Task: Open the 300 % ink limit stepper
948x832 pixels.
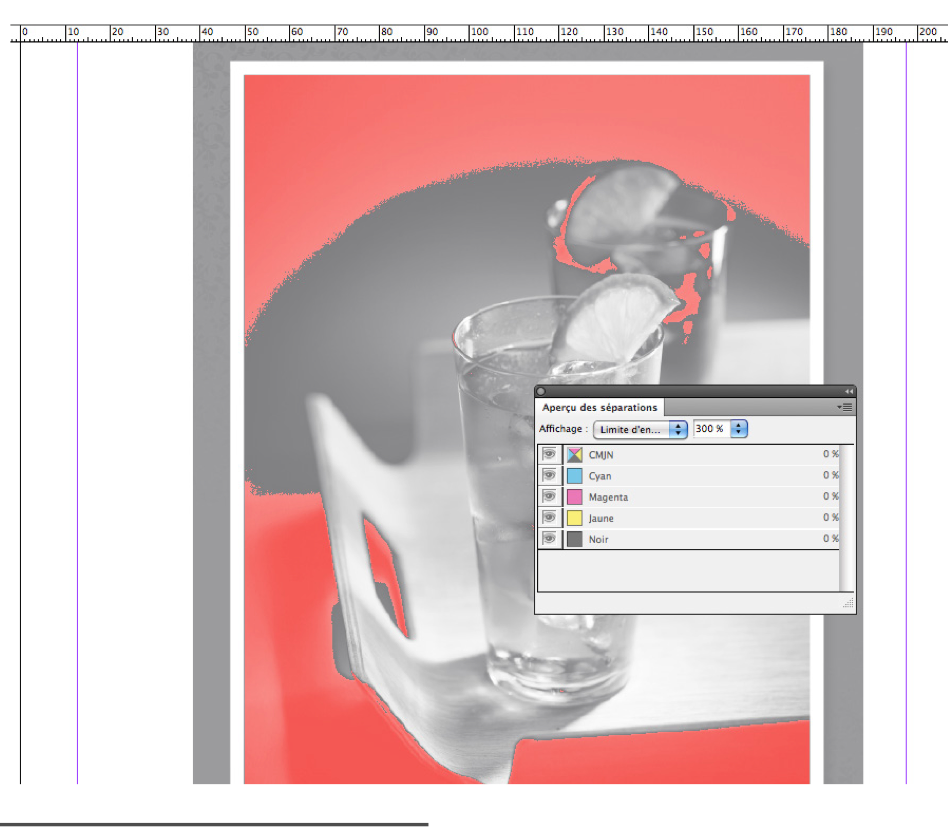Action: [739, 429]
